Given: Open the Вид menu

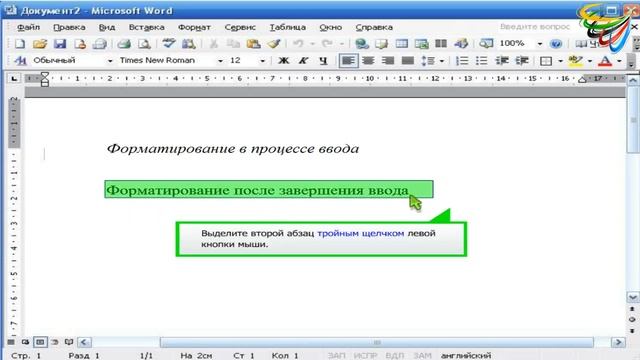Looking at the screenshot, I should pyautogui.click(x=107, y=27).
